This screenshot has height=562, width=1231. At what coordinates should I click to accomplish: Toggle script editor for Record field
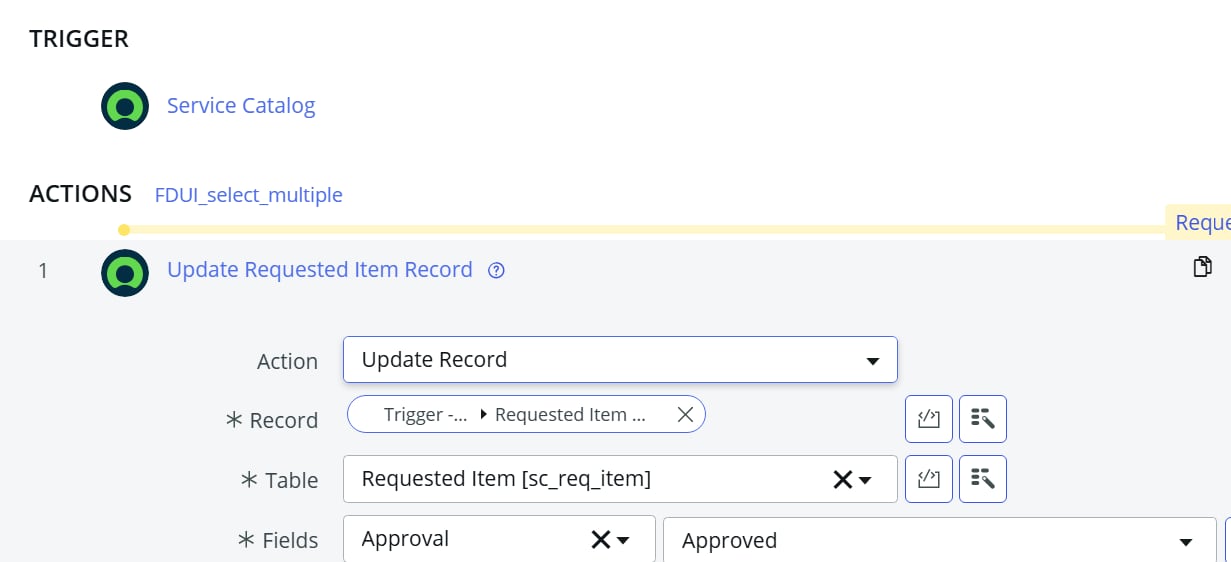[x=929, y=419]
